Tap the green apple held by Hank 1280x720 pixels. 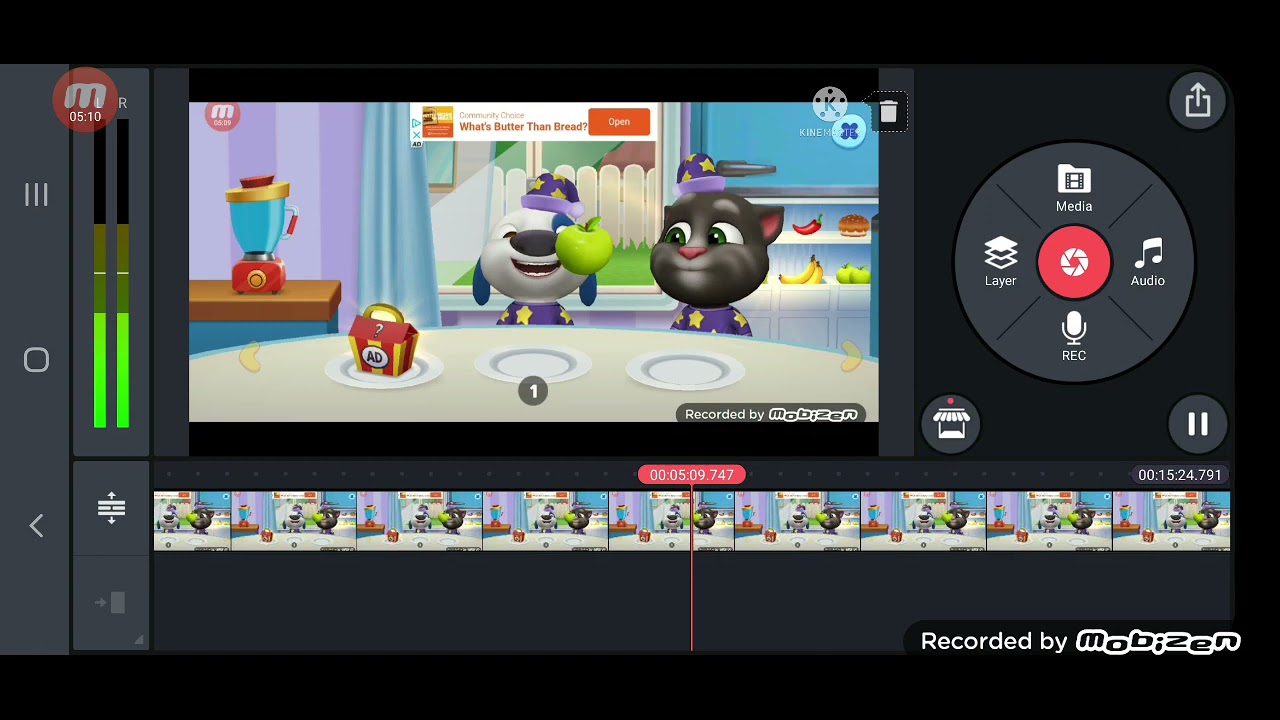[584, 245]
